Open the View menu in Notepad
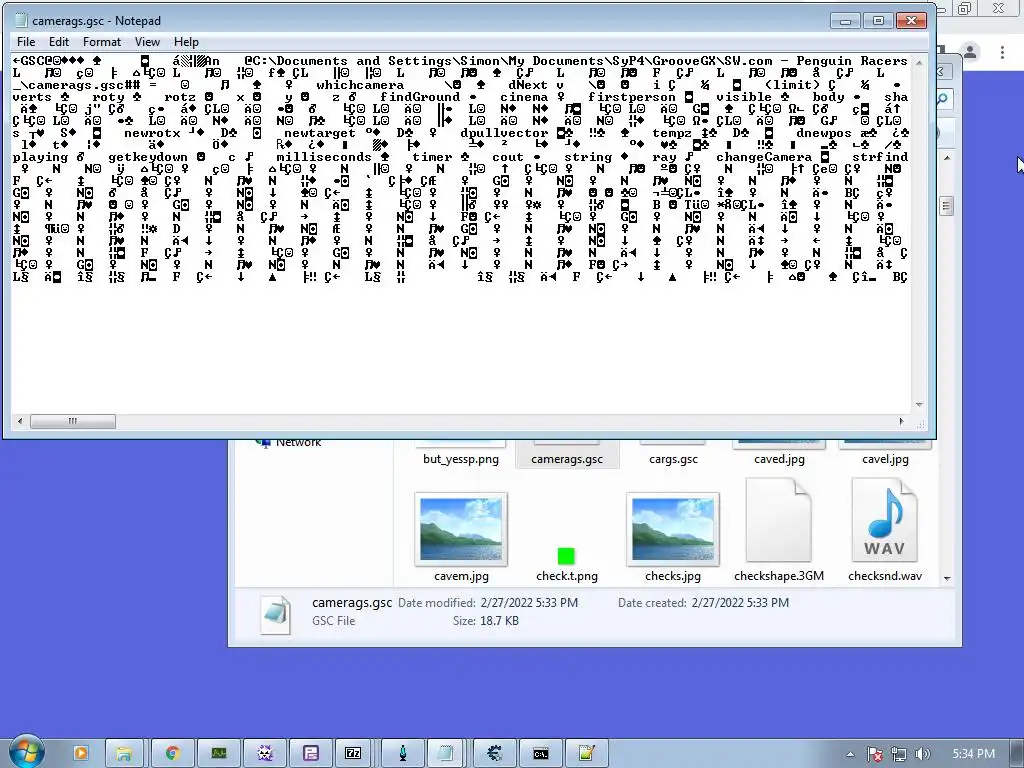The image size is (1024, 768). pyautogui.click(x=147, y=42)
